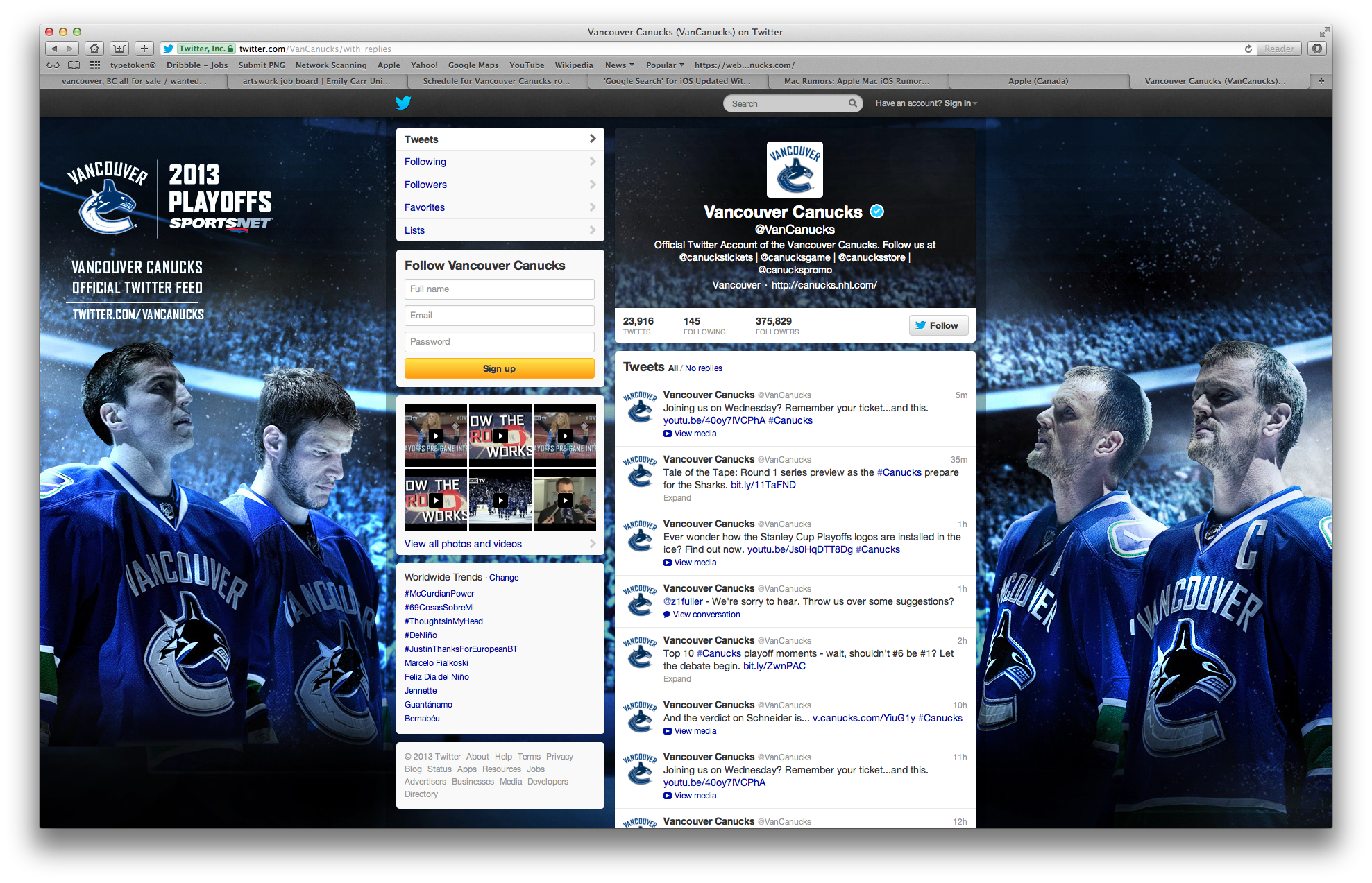This screenshot has height=883, width=1372.
Task: Show tweets with No replies
Action: [x=704, y=368]
